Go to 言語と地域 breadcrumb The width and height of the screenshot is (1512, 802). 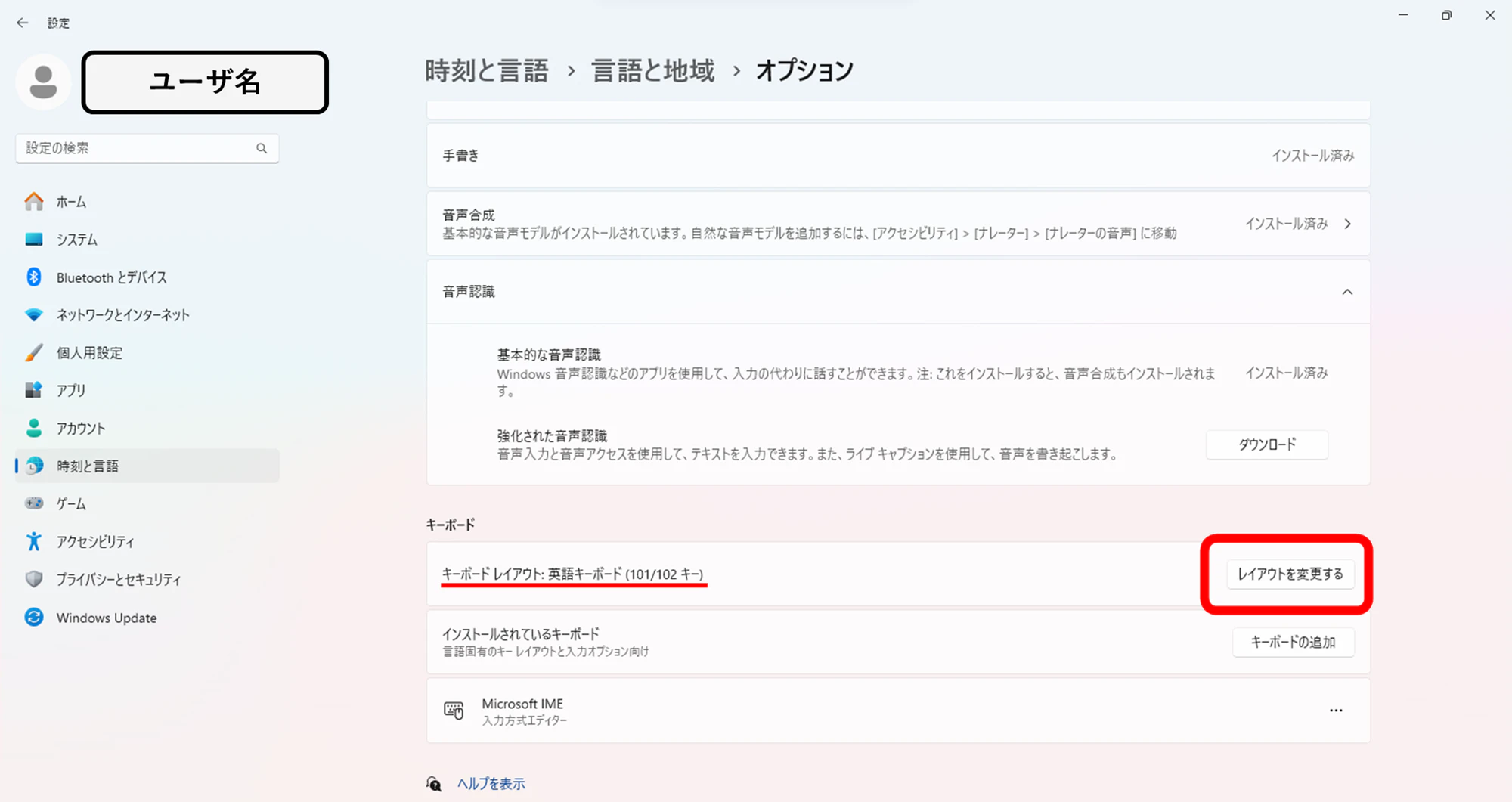coord(653,70)
